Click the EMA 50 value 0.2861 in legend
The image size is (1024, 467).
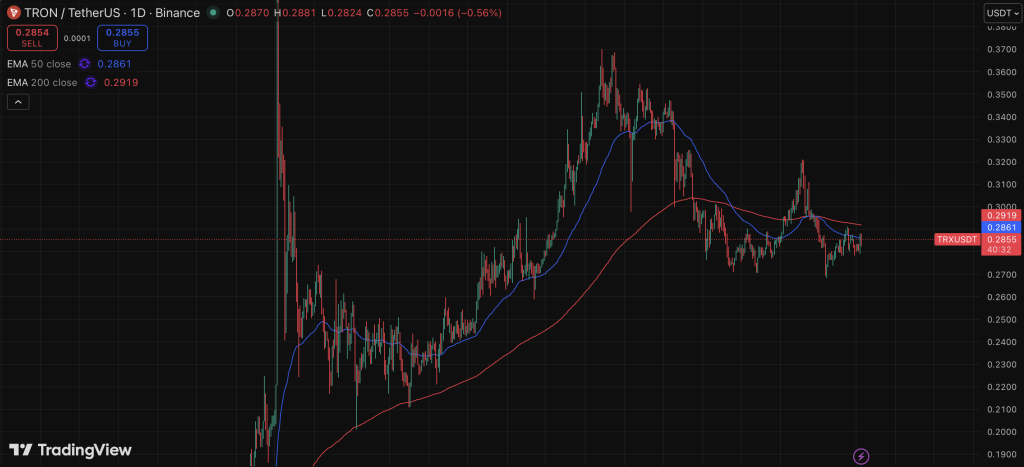coord(114,64)
